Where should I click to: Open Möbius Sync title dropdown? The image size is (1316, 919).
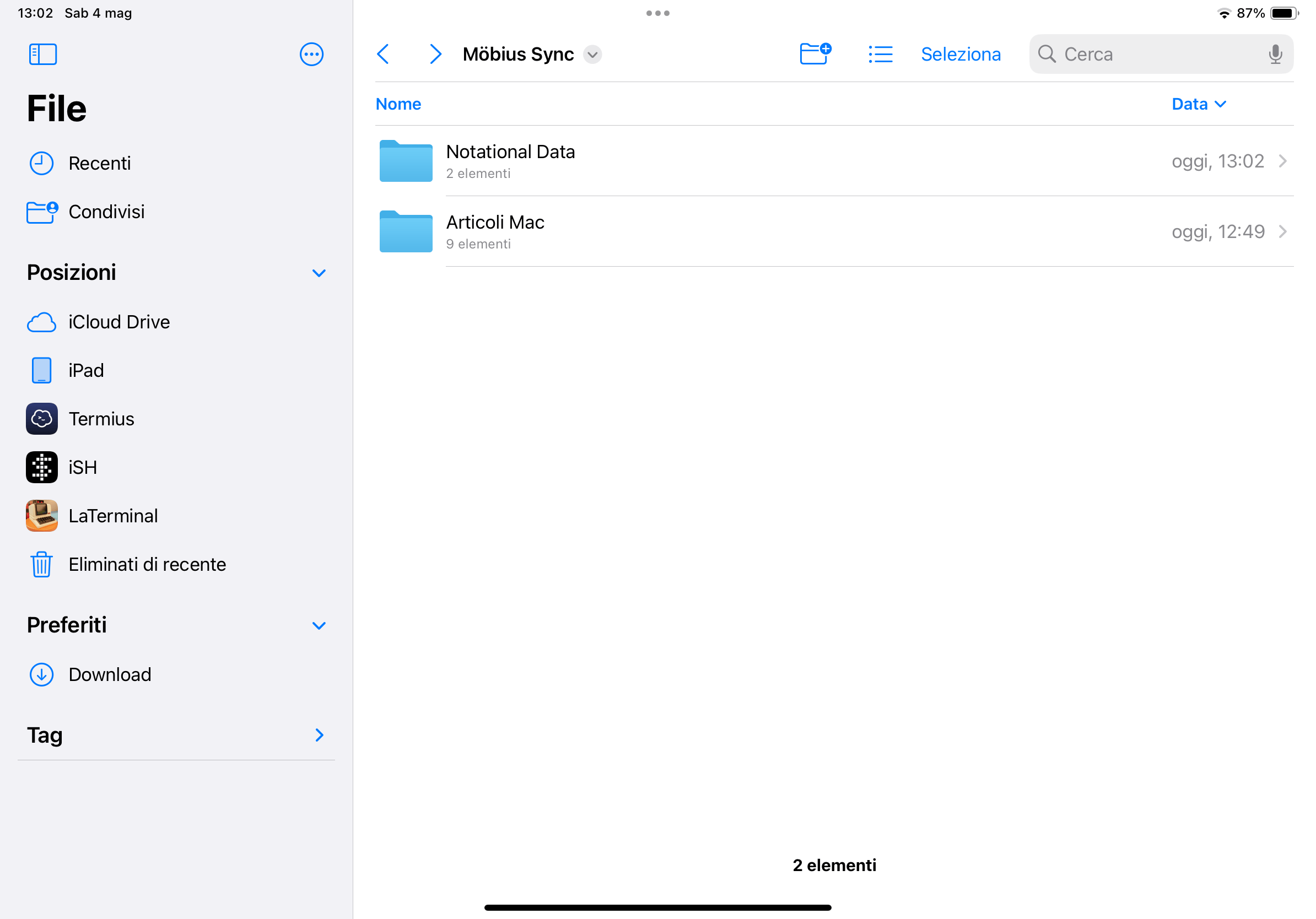(x=592, y=55)
